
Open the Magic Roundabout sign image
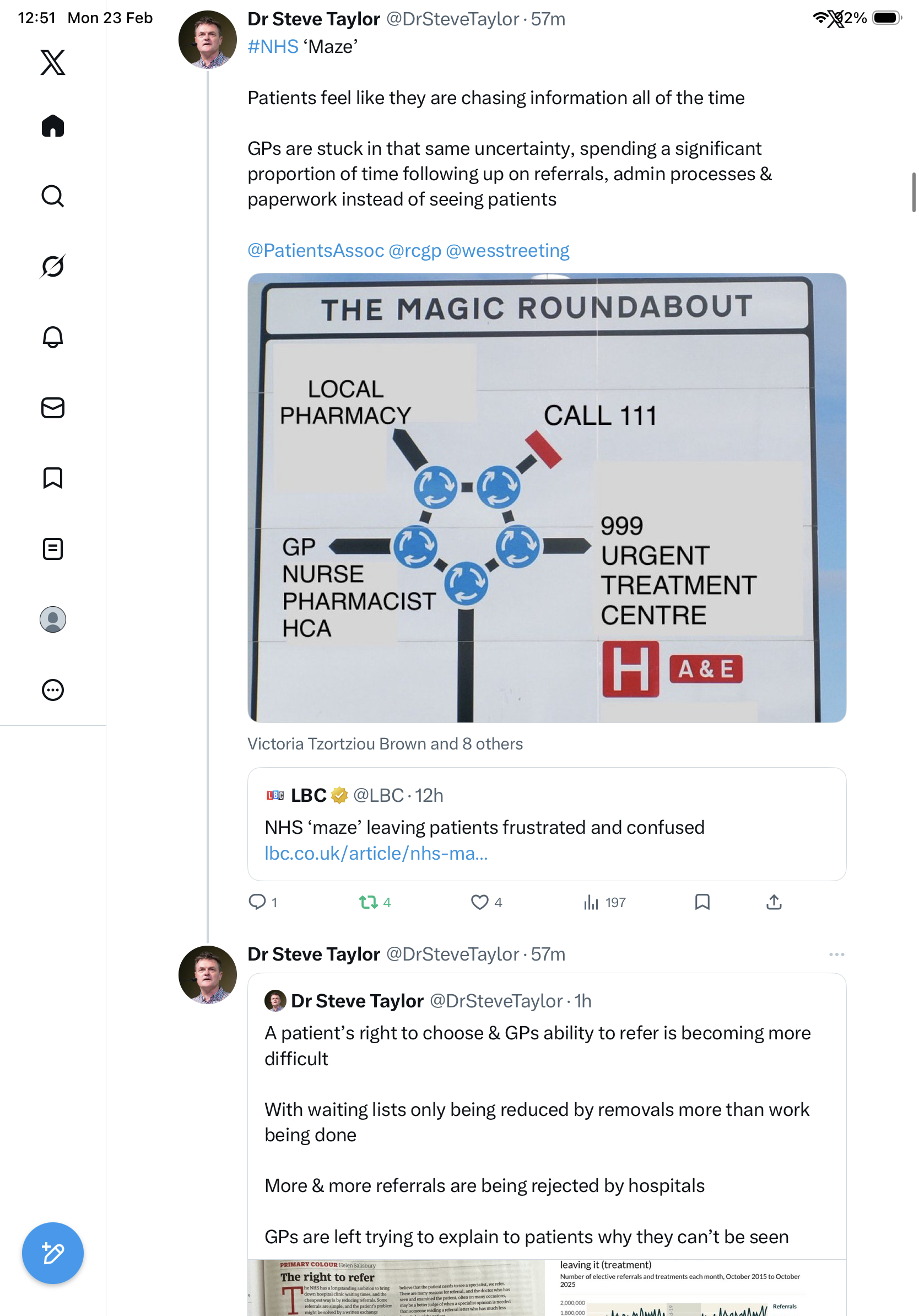[x=546, y=498]
